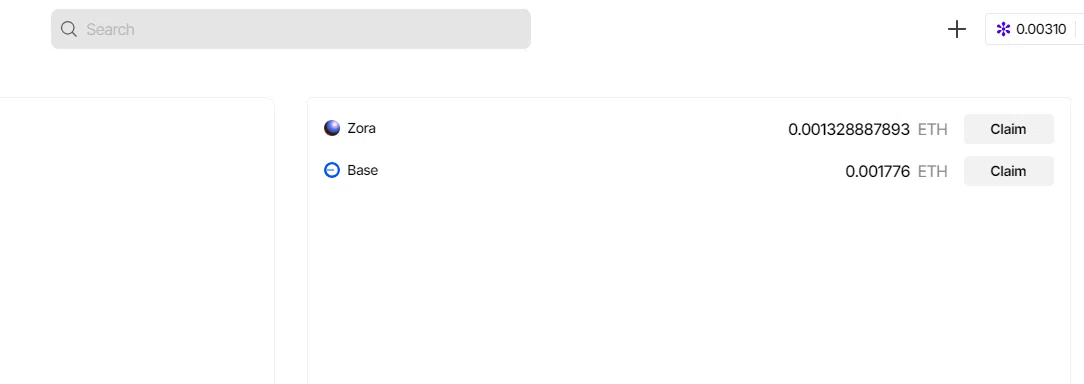Click the Zora sphere network icon
Screen dimensions: 1084x384
point(332,128)
